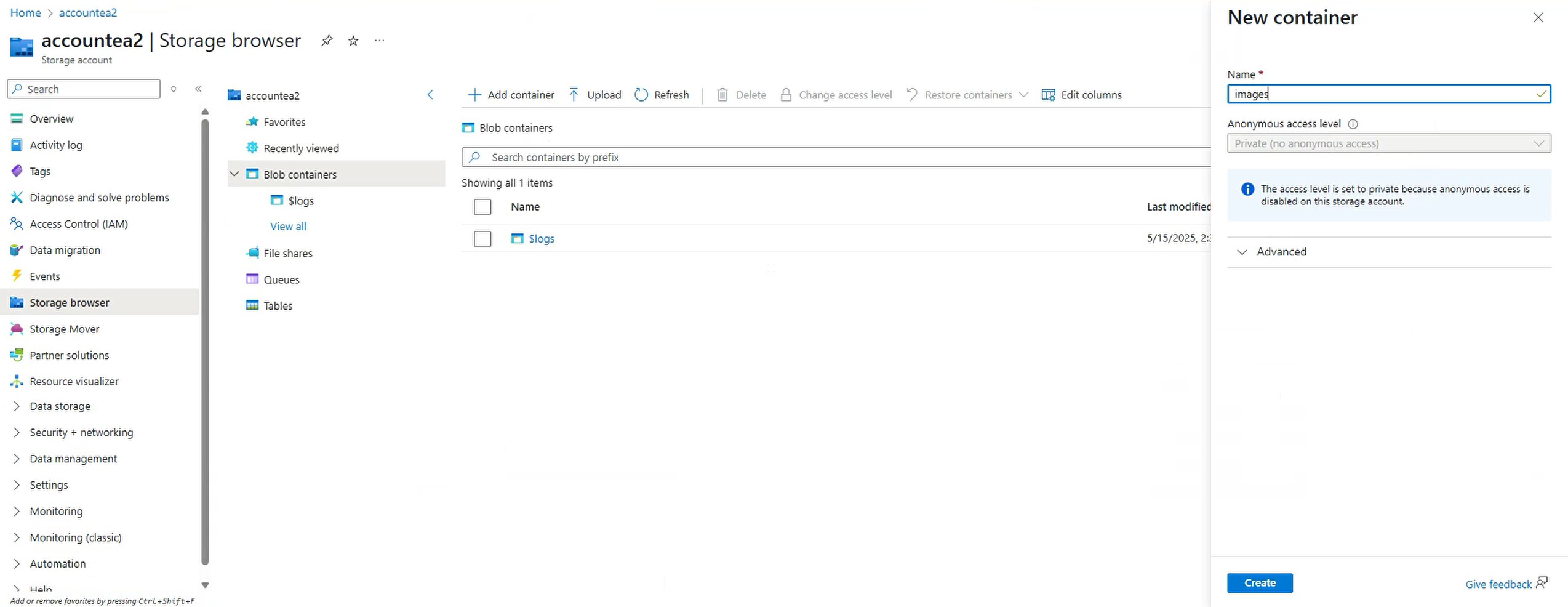
Task: Open File shares in storage tree
Action: pyautogui.click(x=287, y=253)
